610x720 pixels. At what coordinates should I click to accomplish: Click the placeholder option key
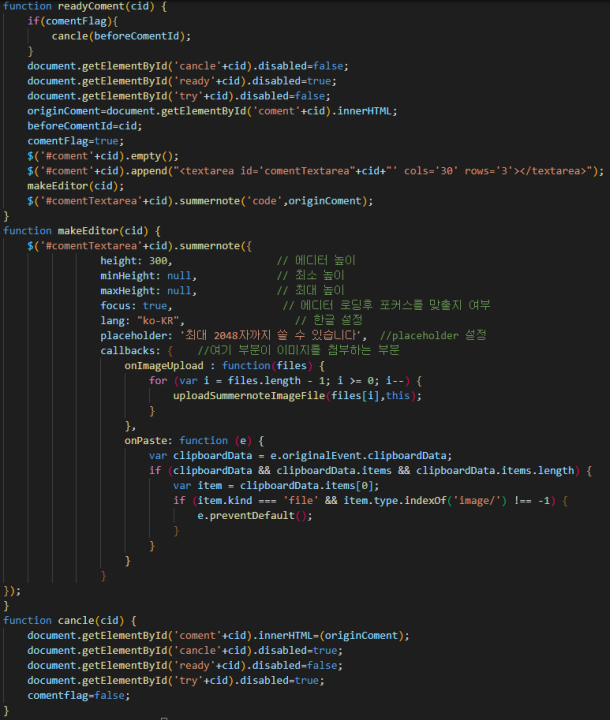pos(136,336)
